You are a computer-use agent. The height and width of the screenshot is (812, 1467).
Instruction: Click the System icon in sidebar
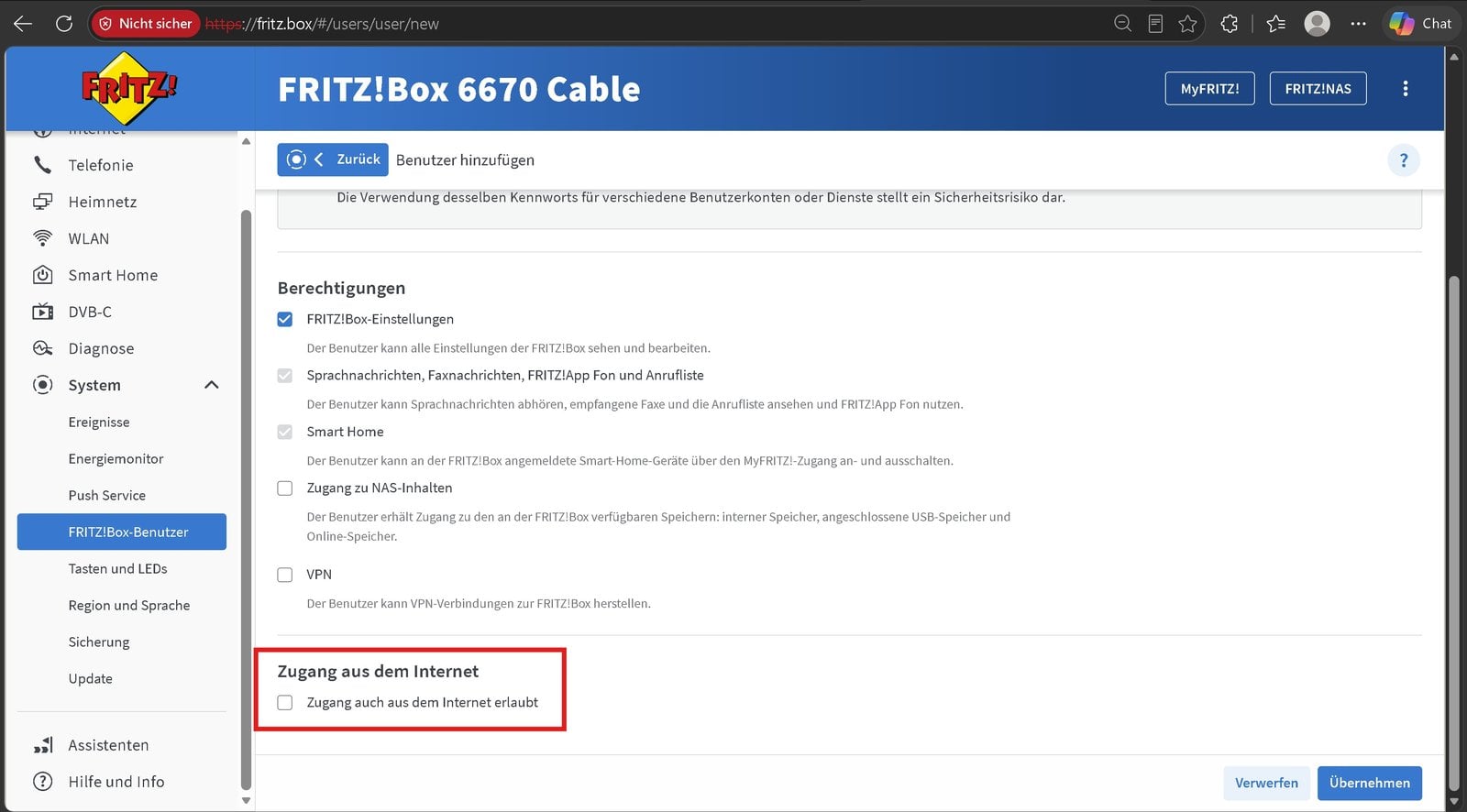click(x=42, y=385)
